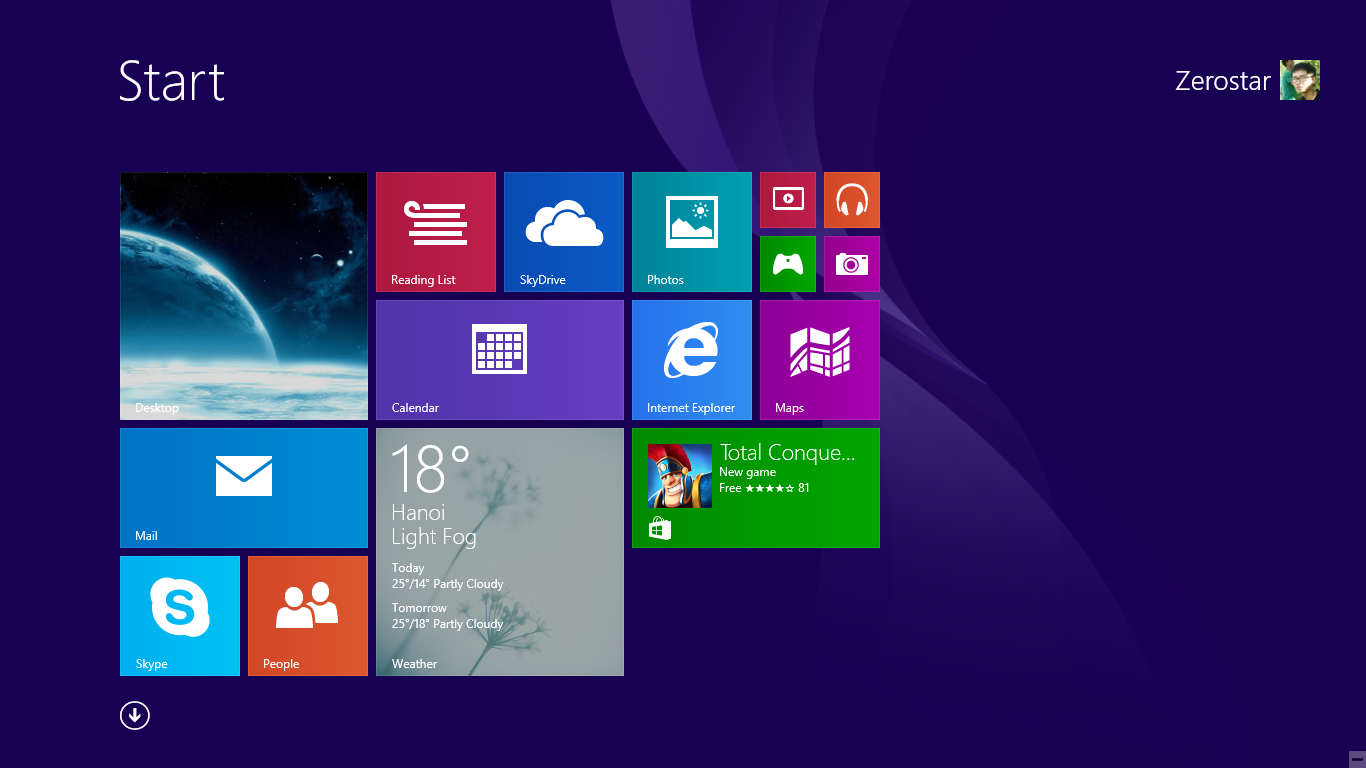Show all apps with the down arrow
1366x768 pixels.
click(x=135, y=715)
